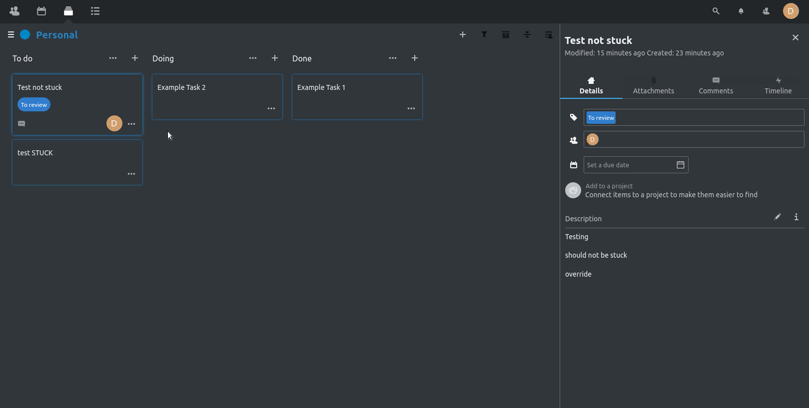Open Done list options menu
This screenshot has width=809, height=408.
pyautogui.click(x=393, y=58)
